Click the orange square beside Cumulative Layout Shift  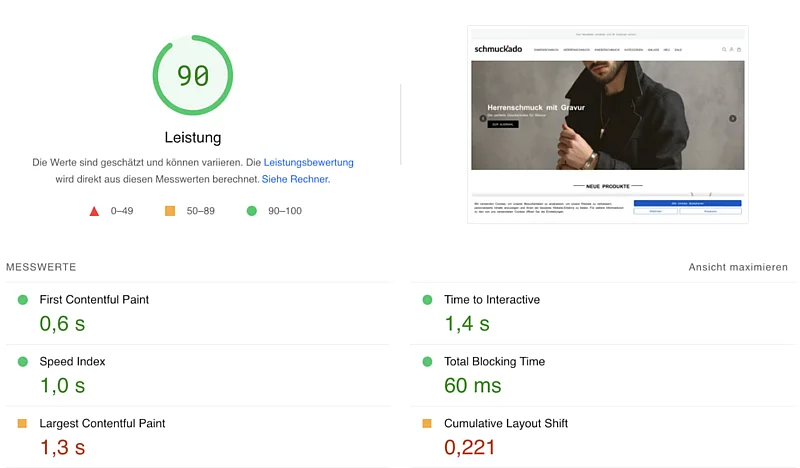(x=427, y=424)
